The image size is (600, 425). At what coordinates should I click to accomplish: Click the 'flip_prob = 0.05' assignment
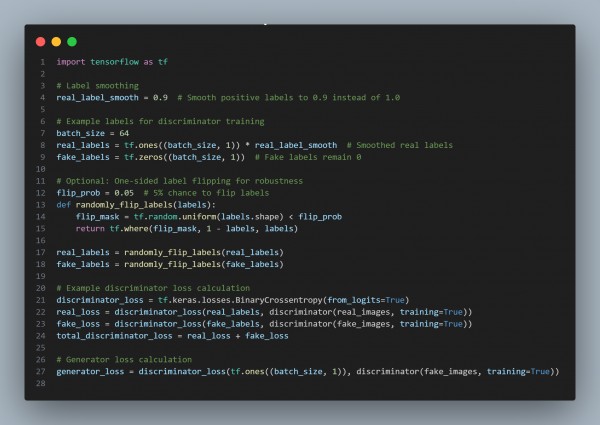95,193
